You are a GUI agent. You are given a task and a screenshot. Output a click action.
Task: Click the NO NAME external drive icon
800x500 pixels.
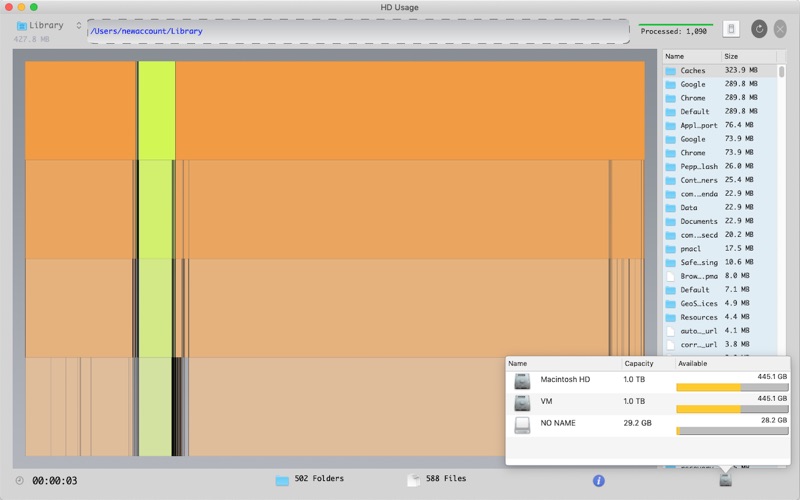[522, 426]
